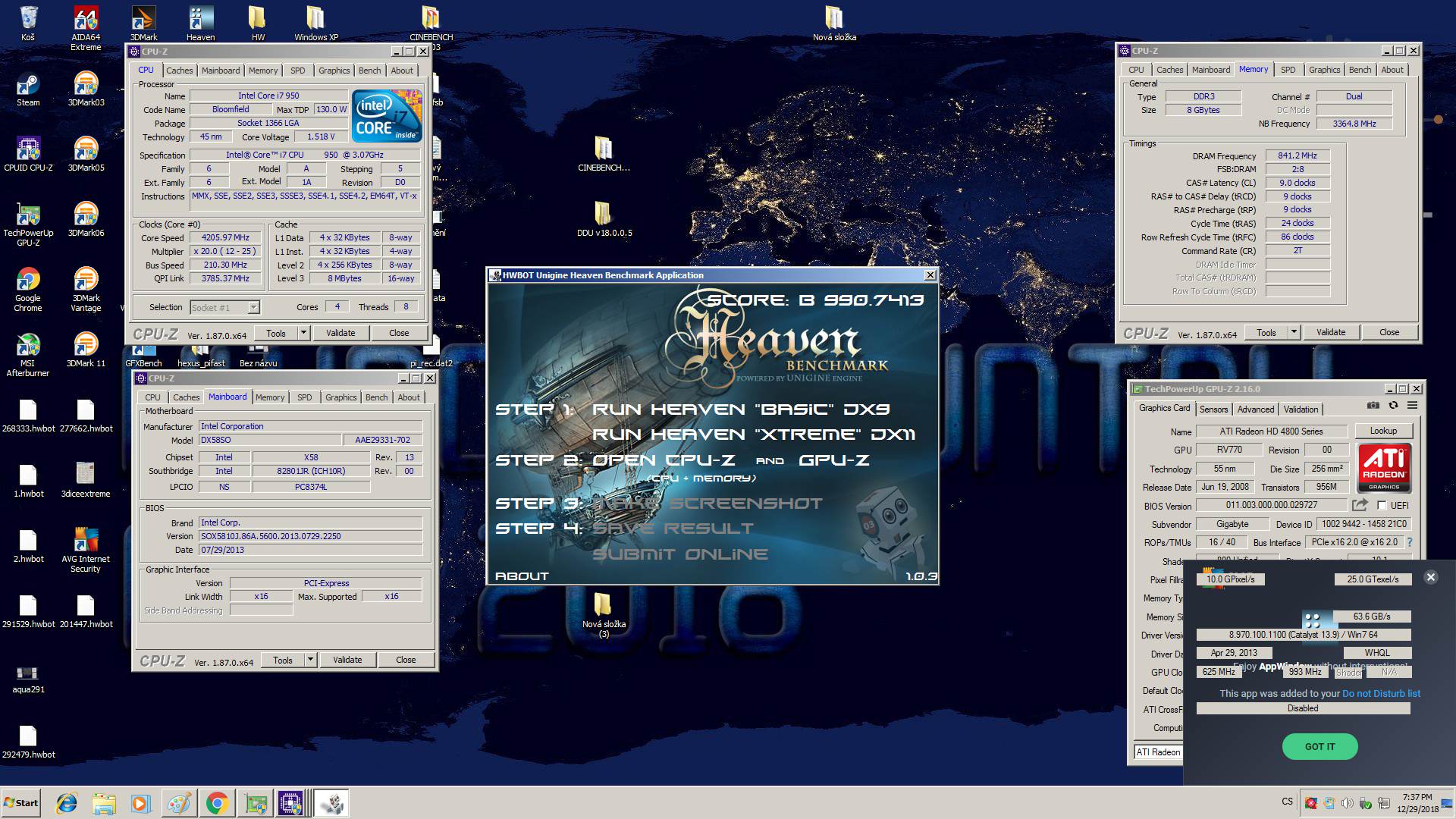The height and width of the screenshot is (819, 1456).
Task: Click the bus interface question mark
Action: tap(1410, 542)
